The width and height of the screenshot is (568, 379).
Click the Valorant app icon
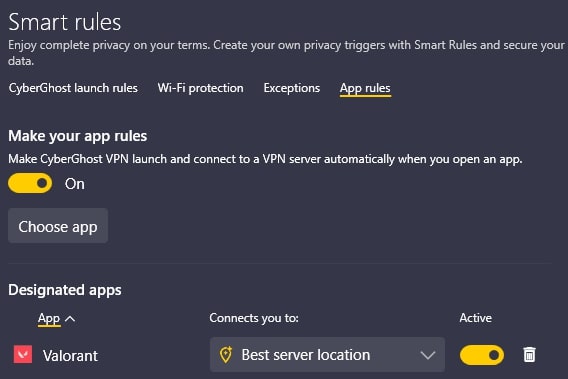coord(23,354)
